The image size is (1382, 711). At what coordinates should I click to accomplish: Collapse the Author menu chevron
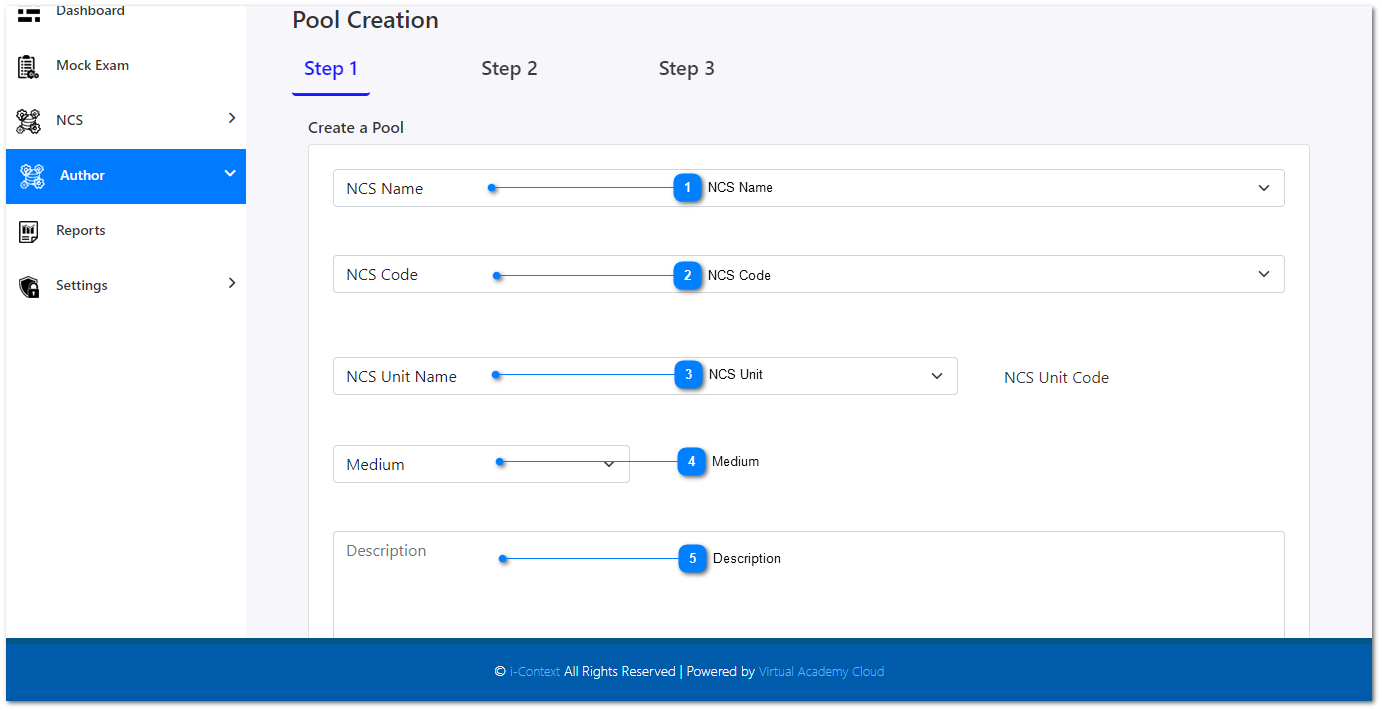[x=230, y=174]
